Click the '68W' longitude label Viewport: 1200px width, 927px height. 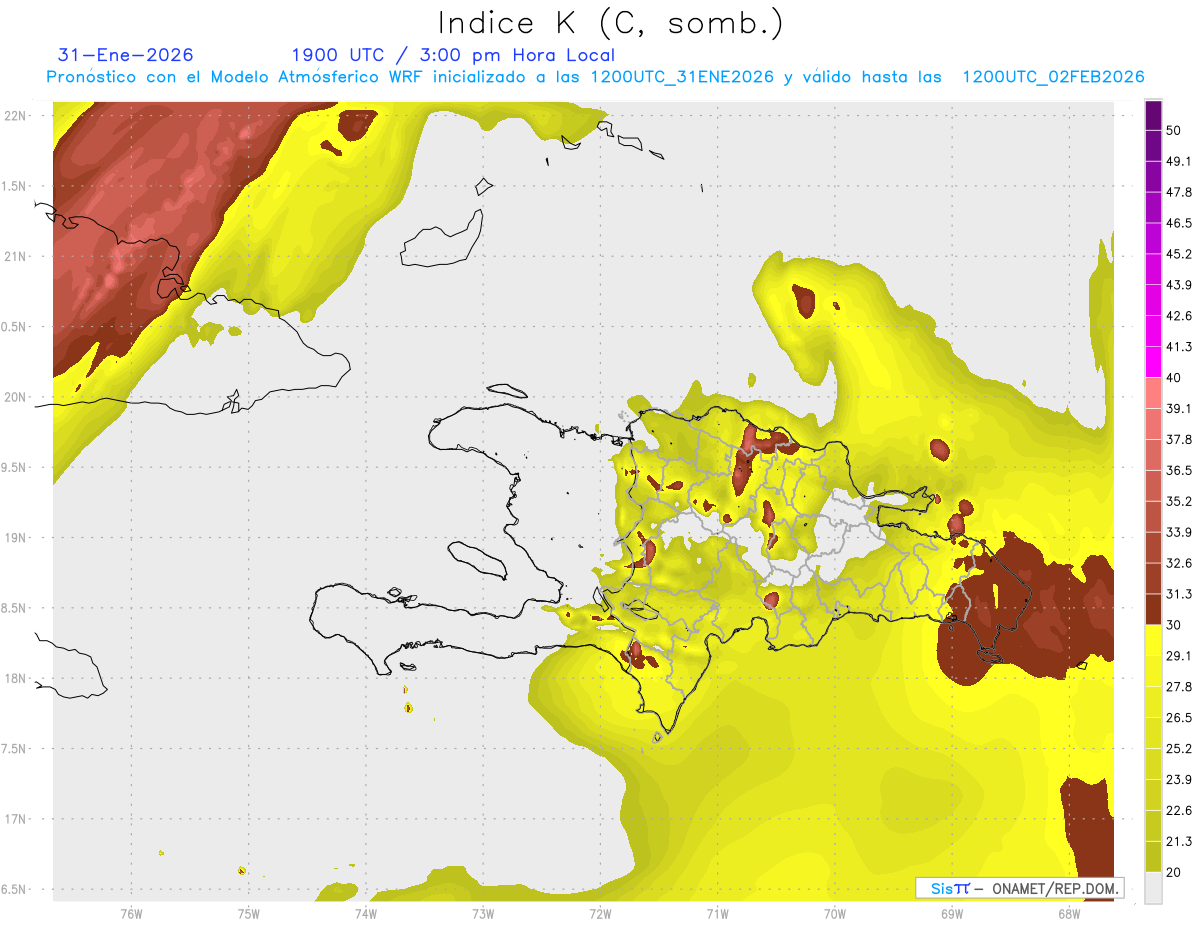tap(1069, 913)
